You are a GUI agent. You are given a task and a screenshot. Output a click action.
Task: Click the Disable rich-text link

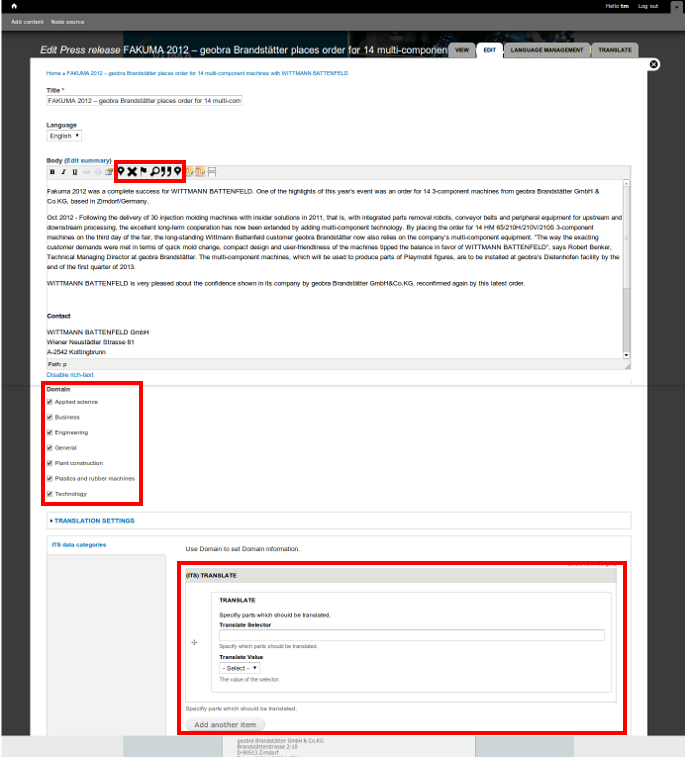pos(70,374)
